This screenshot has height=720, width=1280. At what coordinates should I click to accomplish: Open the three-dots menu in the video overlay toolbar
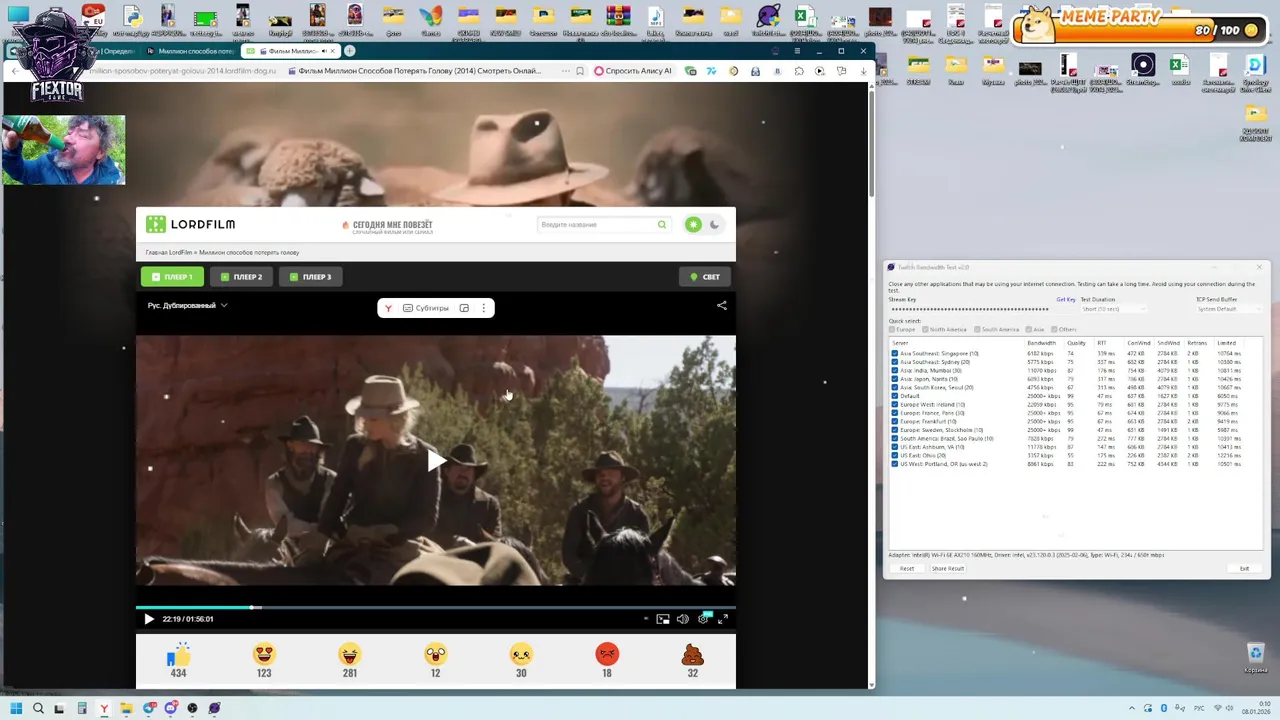pos(483,308)
